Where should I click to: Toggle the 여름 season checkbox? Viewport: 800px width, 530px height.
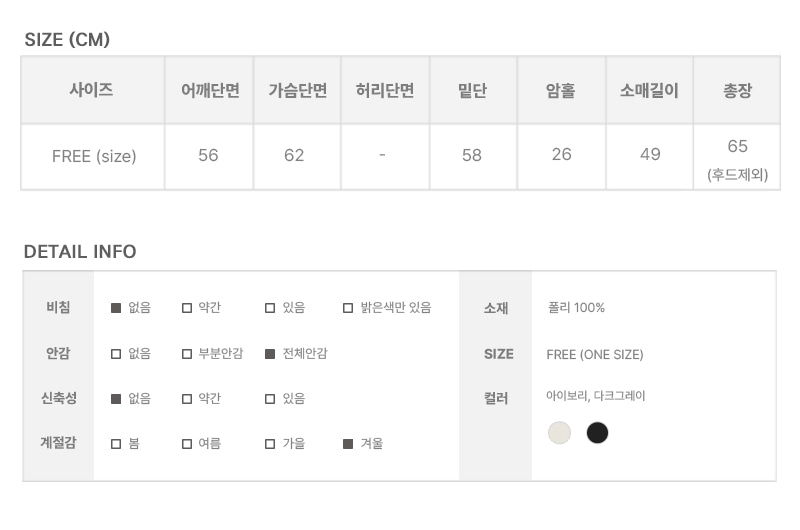click(187, 444)
